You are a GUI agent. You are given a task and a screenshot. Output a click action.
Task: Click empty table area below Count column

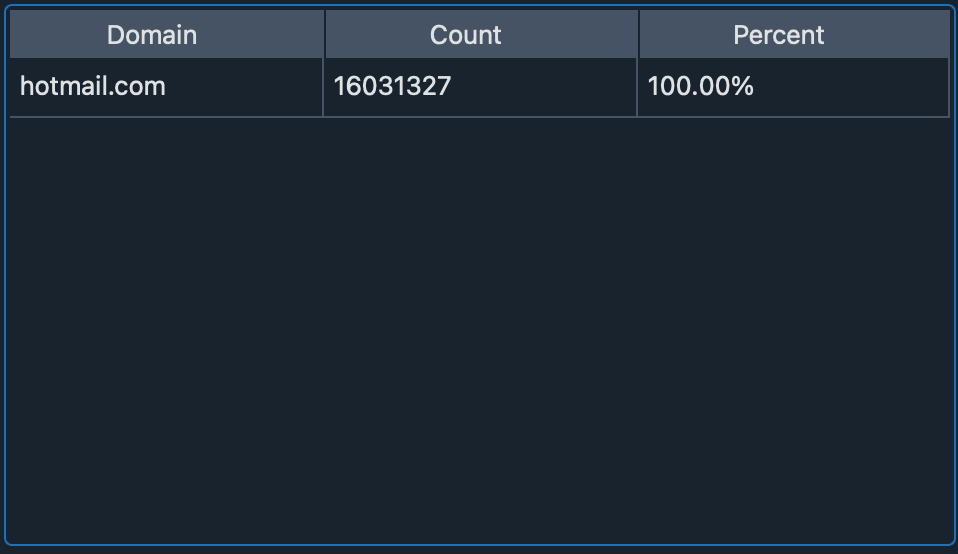pos(480,330)
